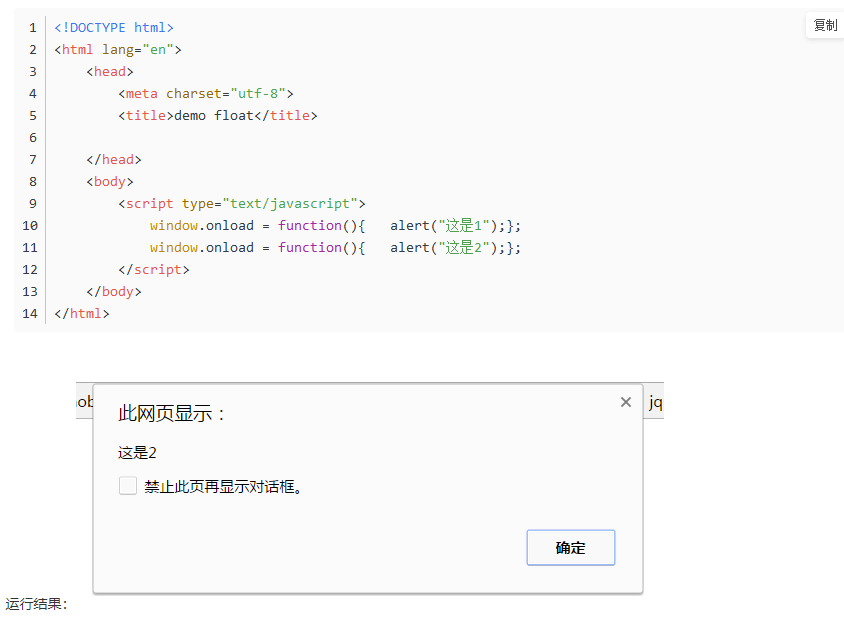This screenshot has width=844, height=628.
Task: Select the partial tab starting with ob
Action: point(85,401)
